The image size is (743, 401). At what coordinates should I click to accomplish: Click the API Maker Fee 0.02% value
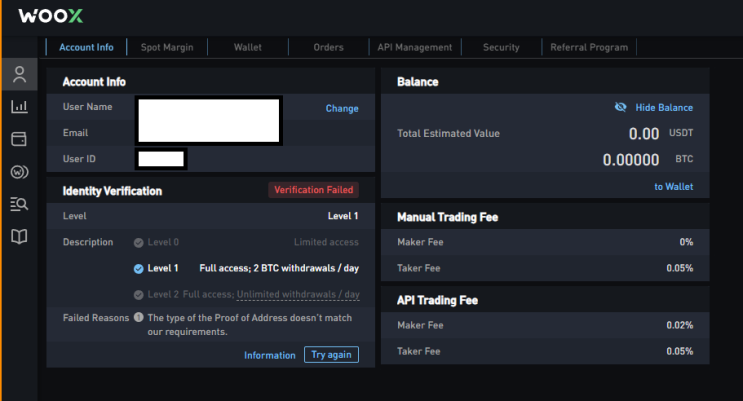[680, 325]
